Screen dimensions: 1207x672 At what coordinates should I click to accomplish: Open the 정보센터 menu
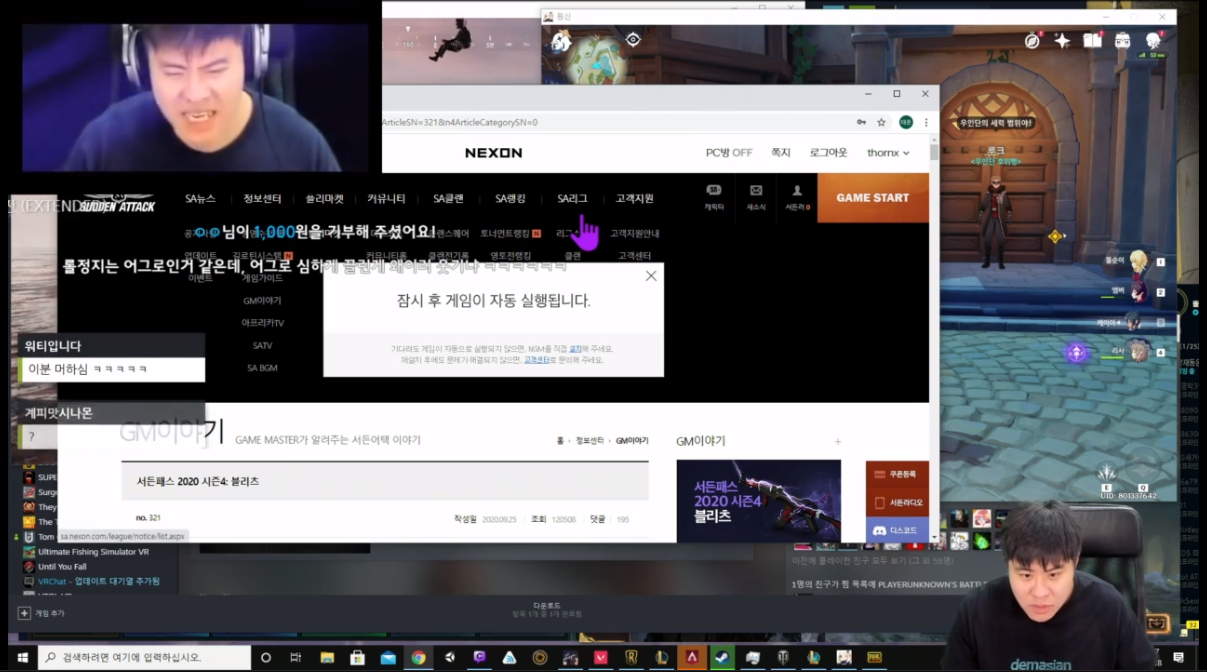coord(262,199)
